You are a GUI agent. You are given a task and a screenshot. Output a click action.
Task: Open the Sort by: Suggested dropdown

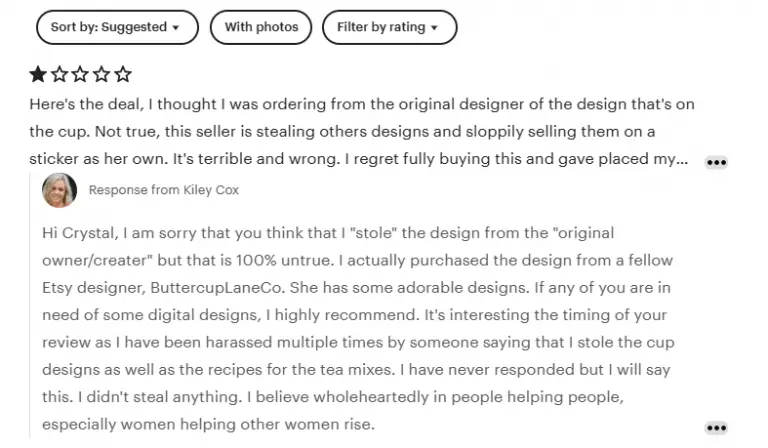[116, 27]
